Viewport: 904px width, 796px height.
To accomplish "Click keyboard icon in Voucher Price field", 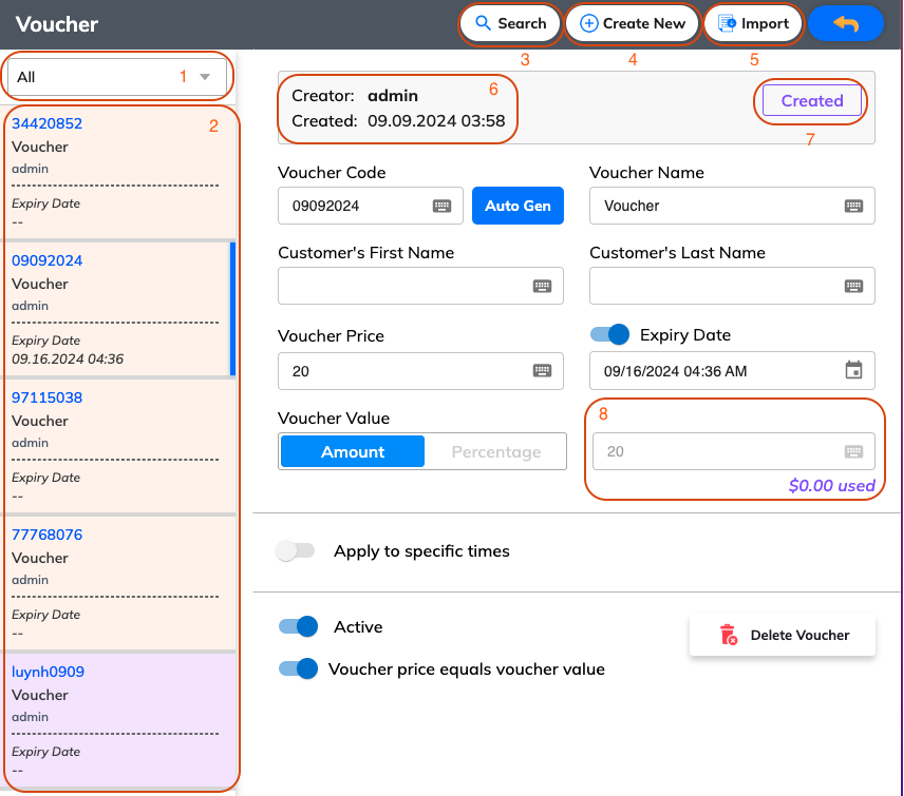I will click(x=542, y=371).
